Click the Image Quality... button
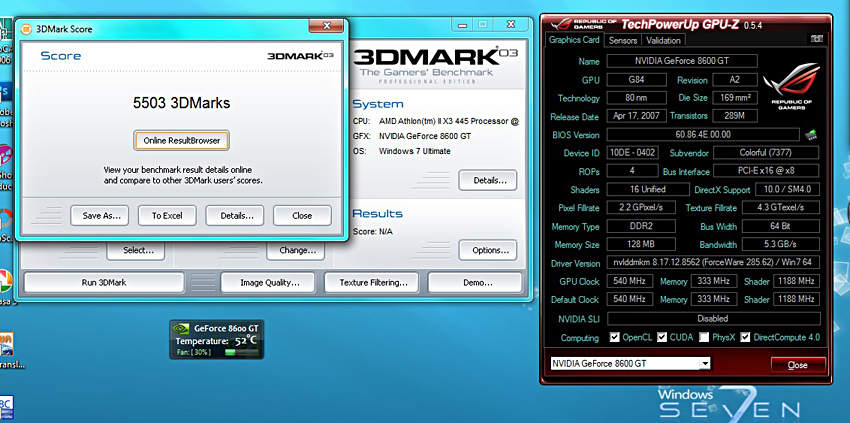850x423 pixels. click(x=268, y=283)
